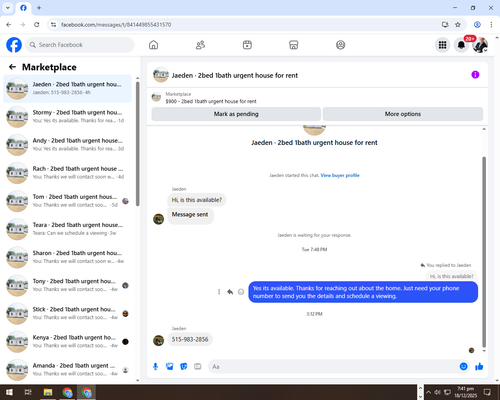Open the Reels video icon in the top navigation

[247, 45]
